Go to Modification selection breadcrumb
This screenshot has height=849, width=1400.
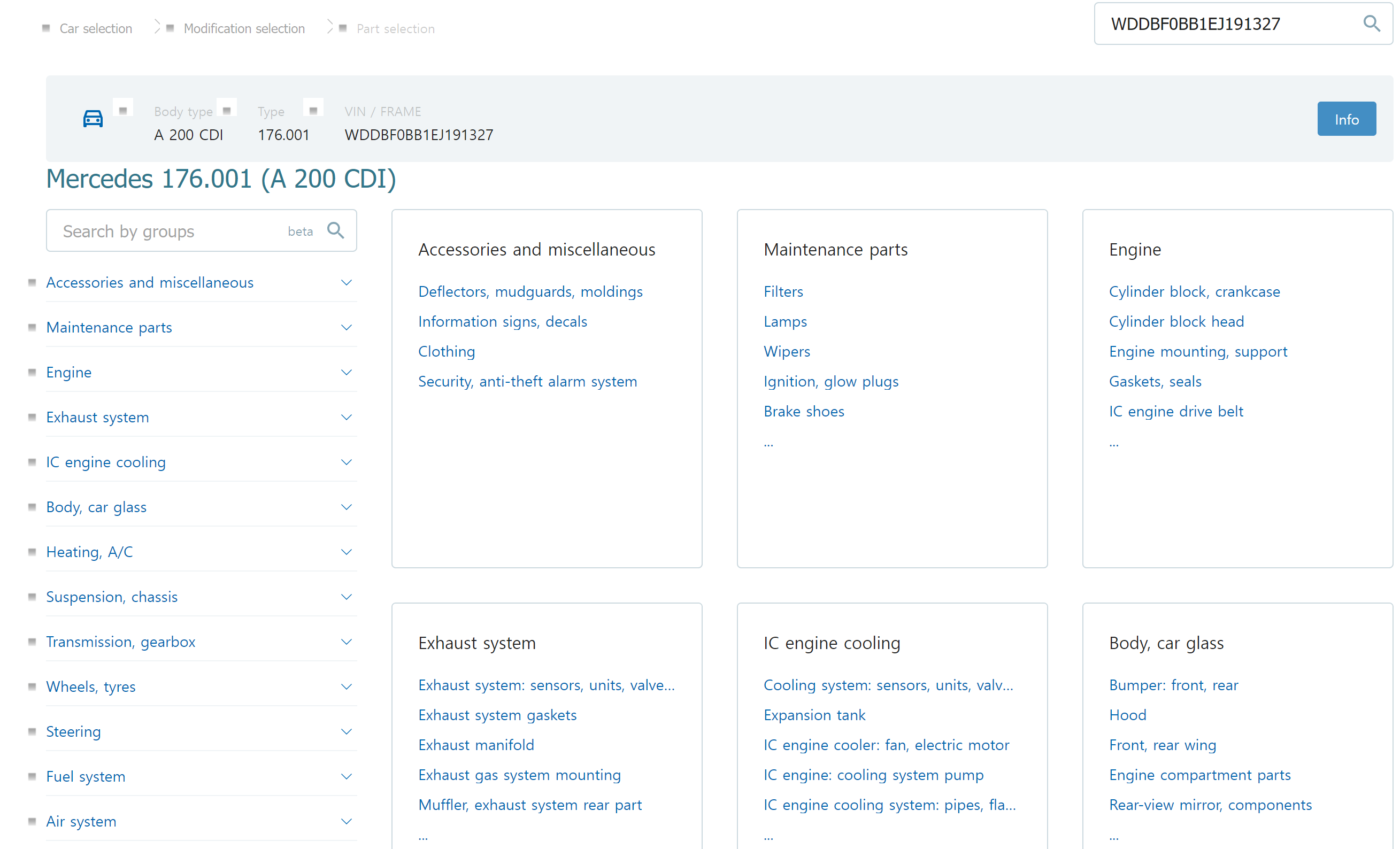click(x=244, y=28)
